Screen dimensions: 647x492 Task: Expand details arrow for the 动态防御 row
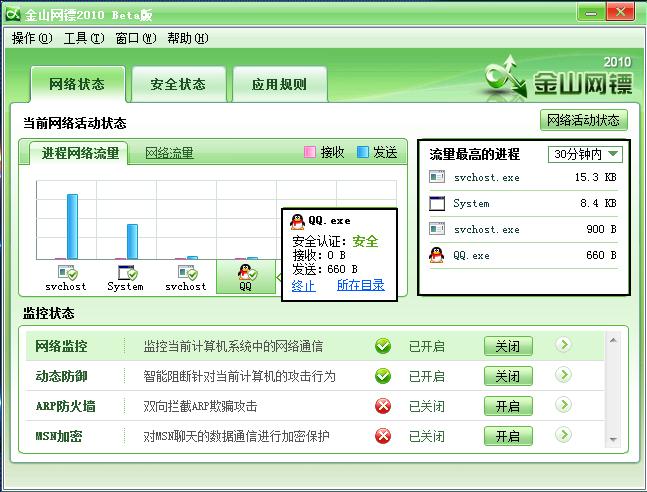(563, 375)
